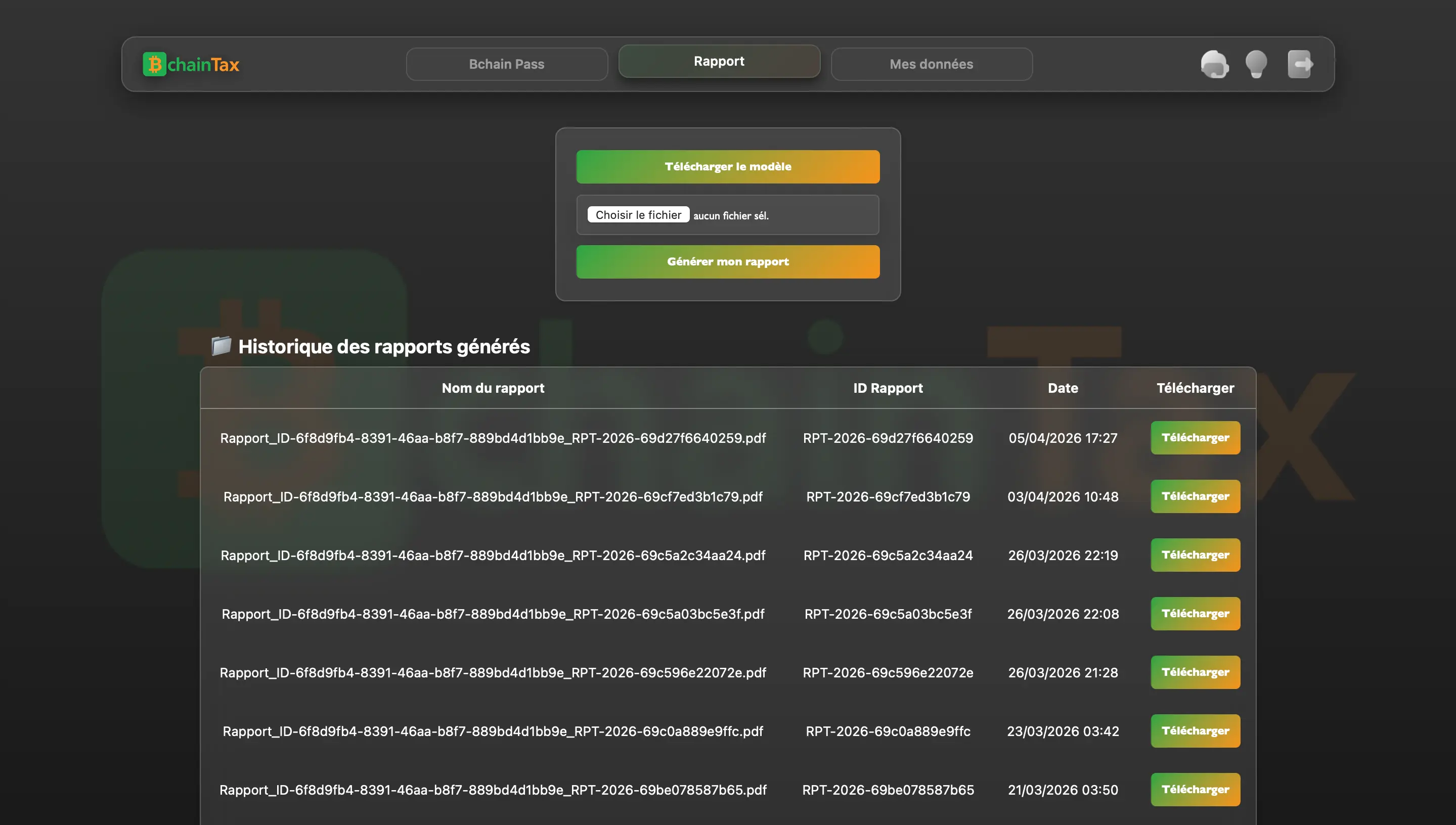The image size is (1456, 825).
Task: Download report RPT-2026-69cf7ed3b1c79
Action: [x=1195, y=496]
